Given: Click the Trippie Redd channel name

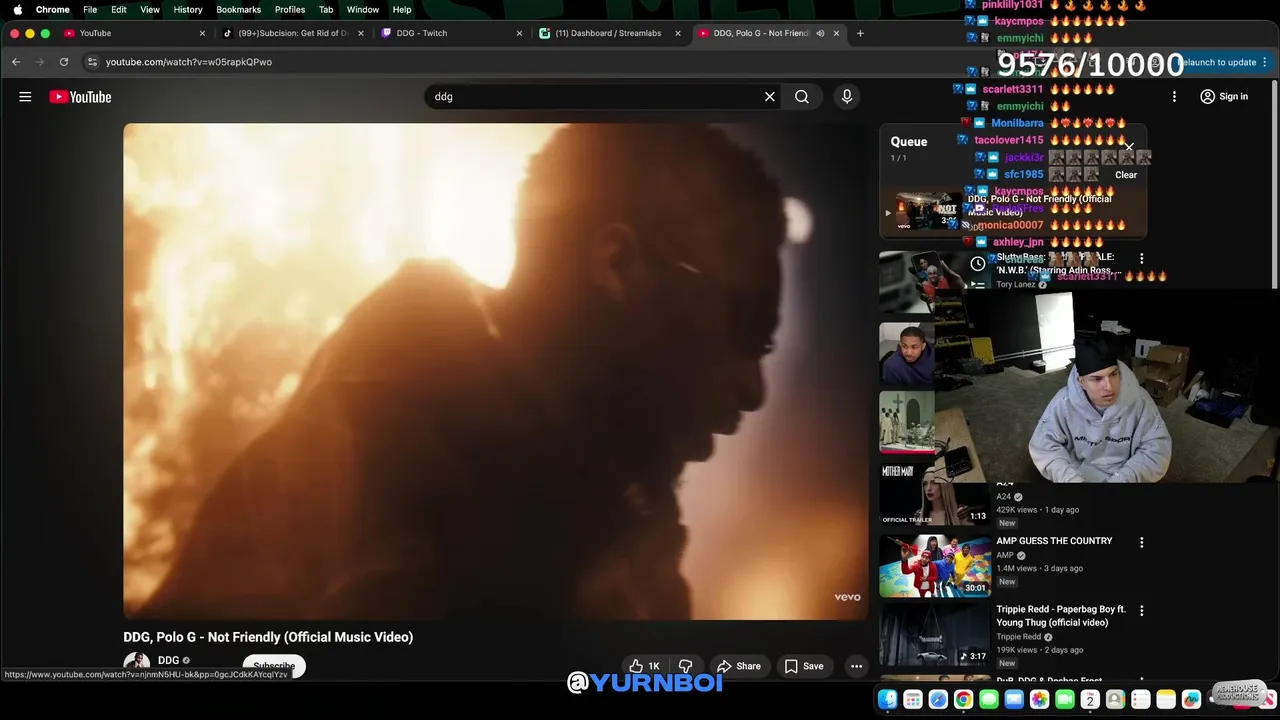Looking at the screenshot, I should (x=1018, y=637).
